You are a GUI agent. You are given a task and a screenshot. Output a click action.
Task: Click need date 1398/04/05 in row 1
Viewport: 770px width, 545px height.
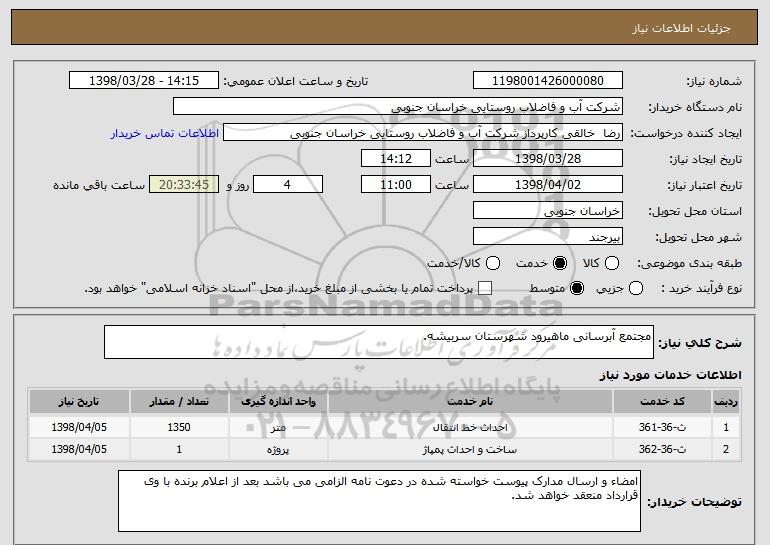coord(79,427)
